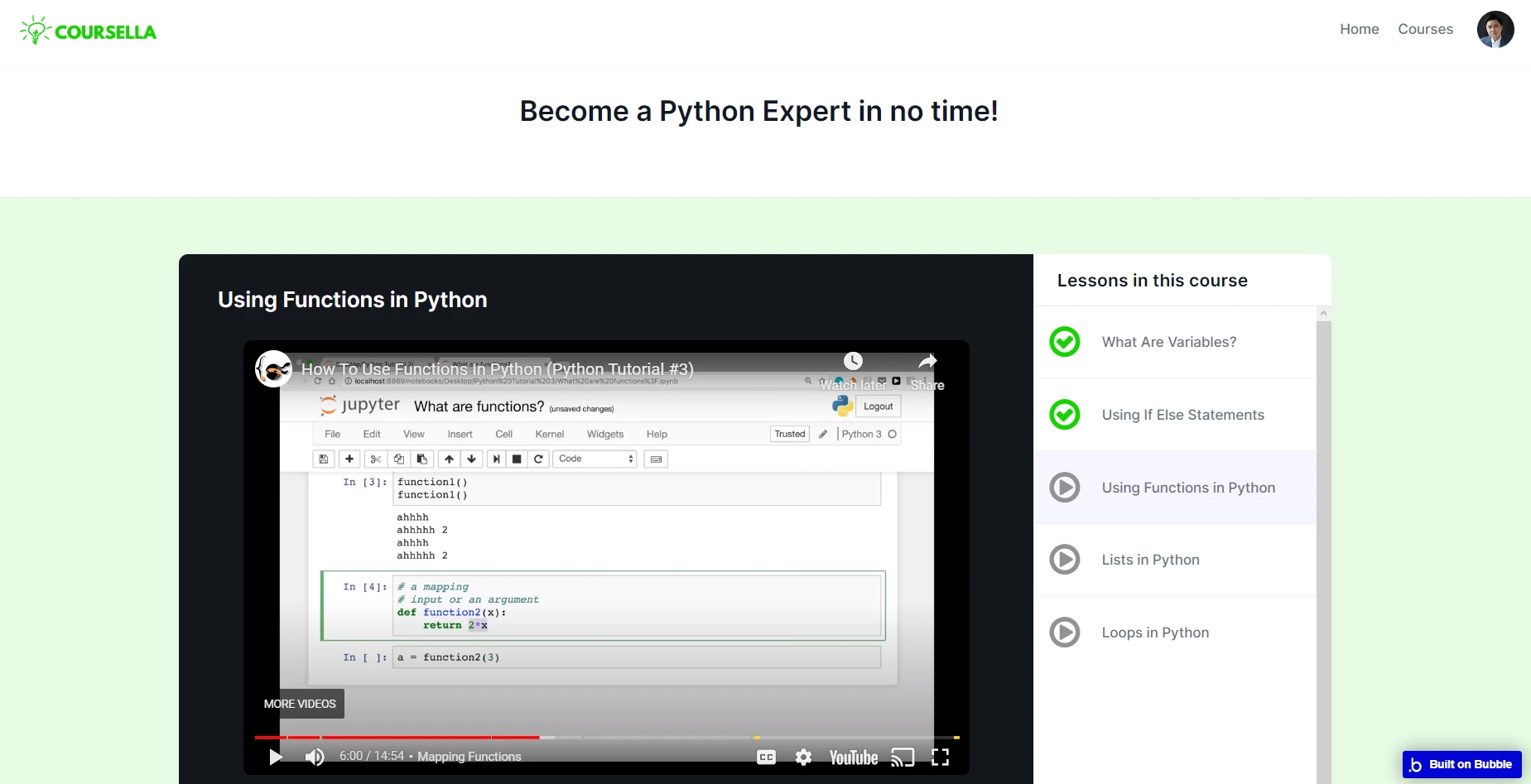Screen dimensions: 1531x784
Task: Mute the video volume
Action: click(315, 757)
